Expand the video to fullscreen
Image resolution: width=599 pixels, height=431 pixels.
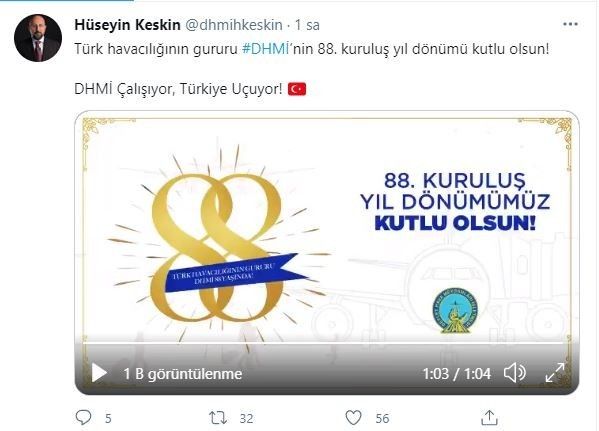555,373
